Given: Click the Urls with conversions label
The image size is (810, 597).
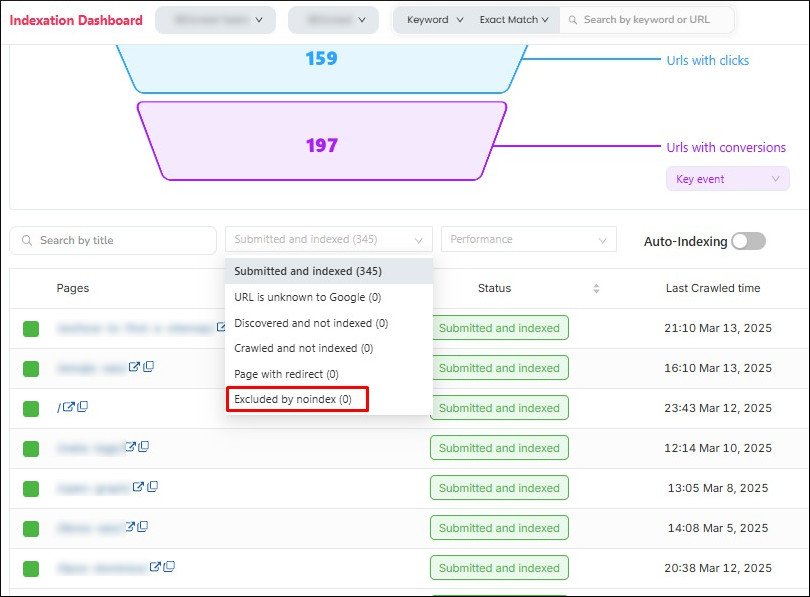Looking at the screenshot, I should pos(727,147).
